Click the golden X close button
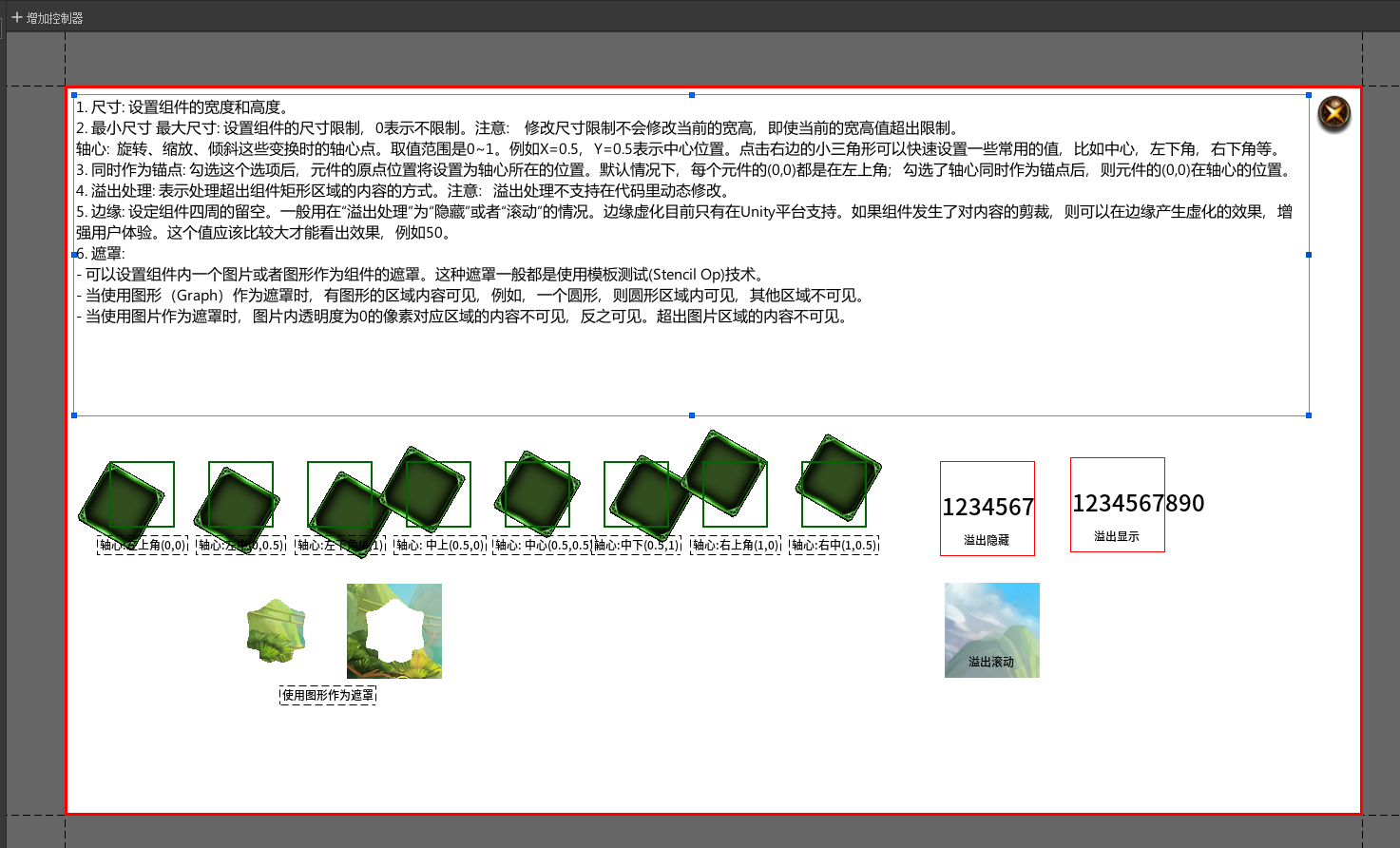This screenshot has width=1400, height=848. pos(1334,114)
